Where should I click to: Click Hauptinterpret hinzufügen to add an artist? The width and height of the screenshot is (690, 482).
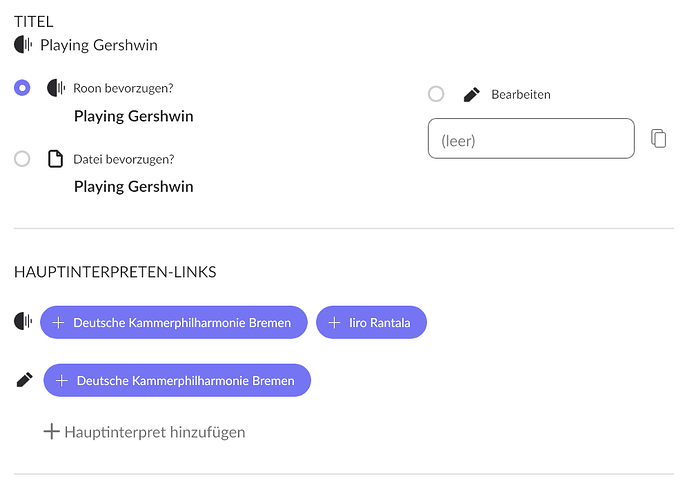pos(154,432)
